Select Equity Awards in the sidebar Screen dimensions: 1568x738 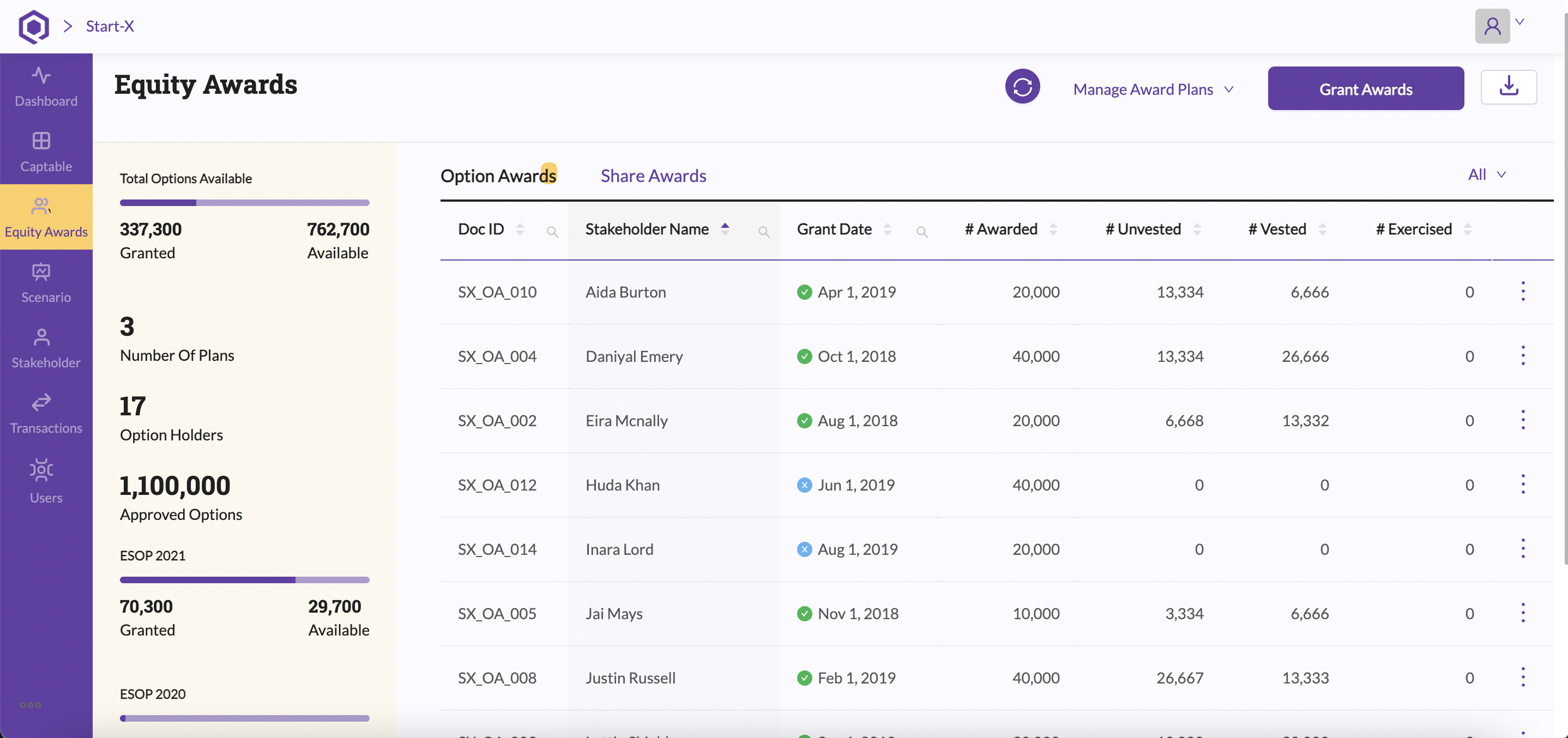click(46, 217)
